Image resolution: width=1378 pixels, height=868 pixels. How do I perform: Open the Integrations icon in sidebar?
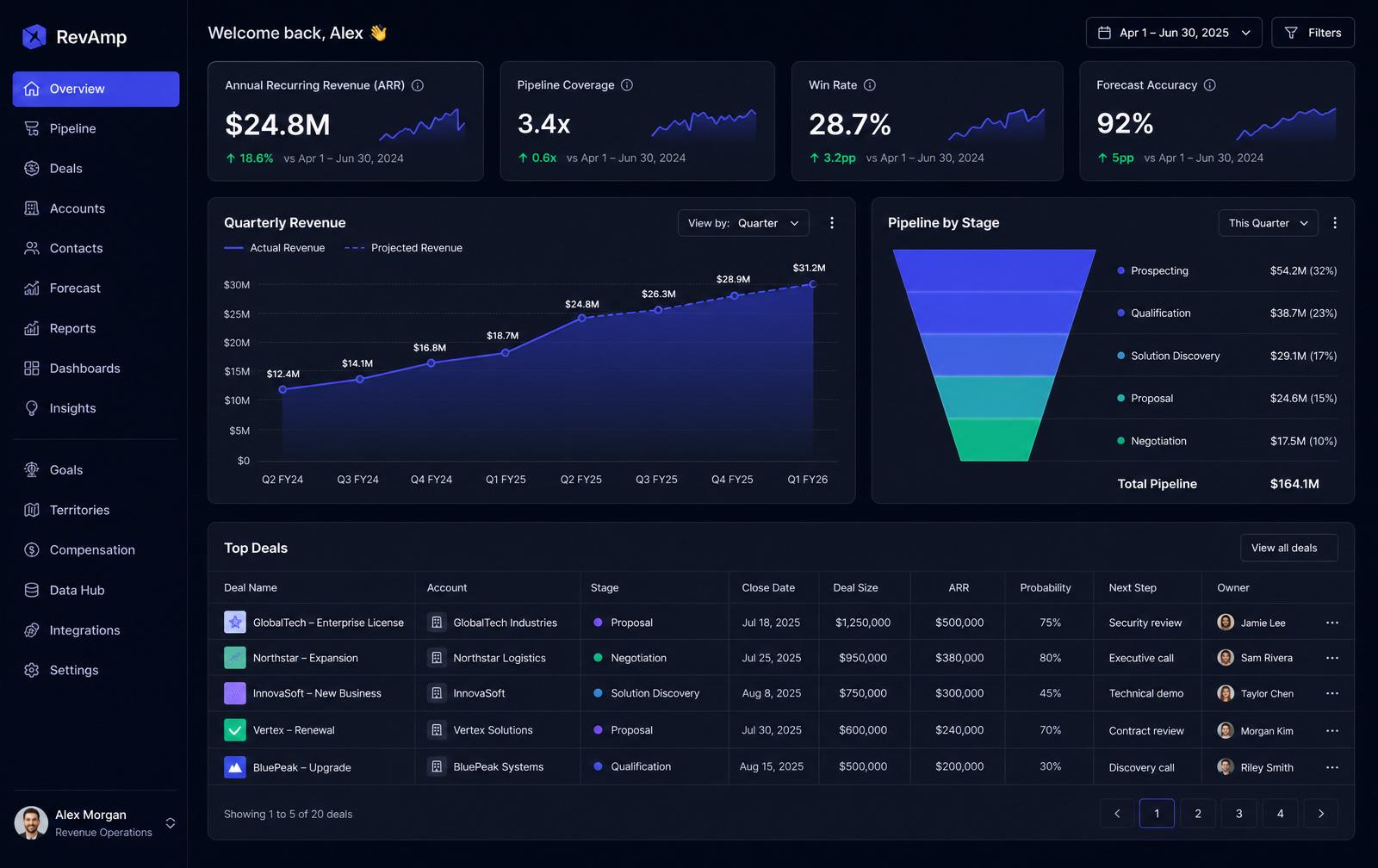click(32, 630)
